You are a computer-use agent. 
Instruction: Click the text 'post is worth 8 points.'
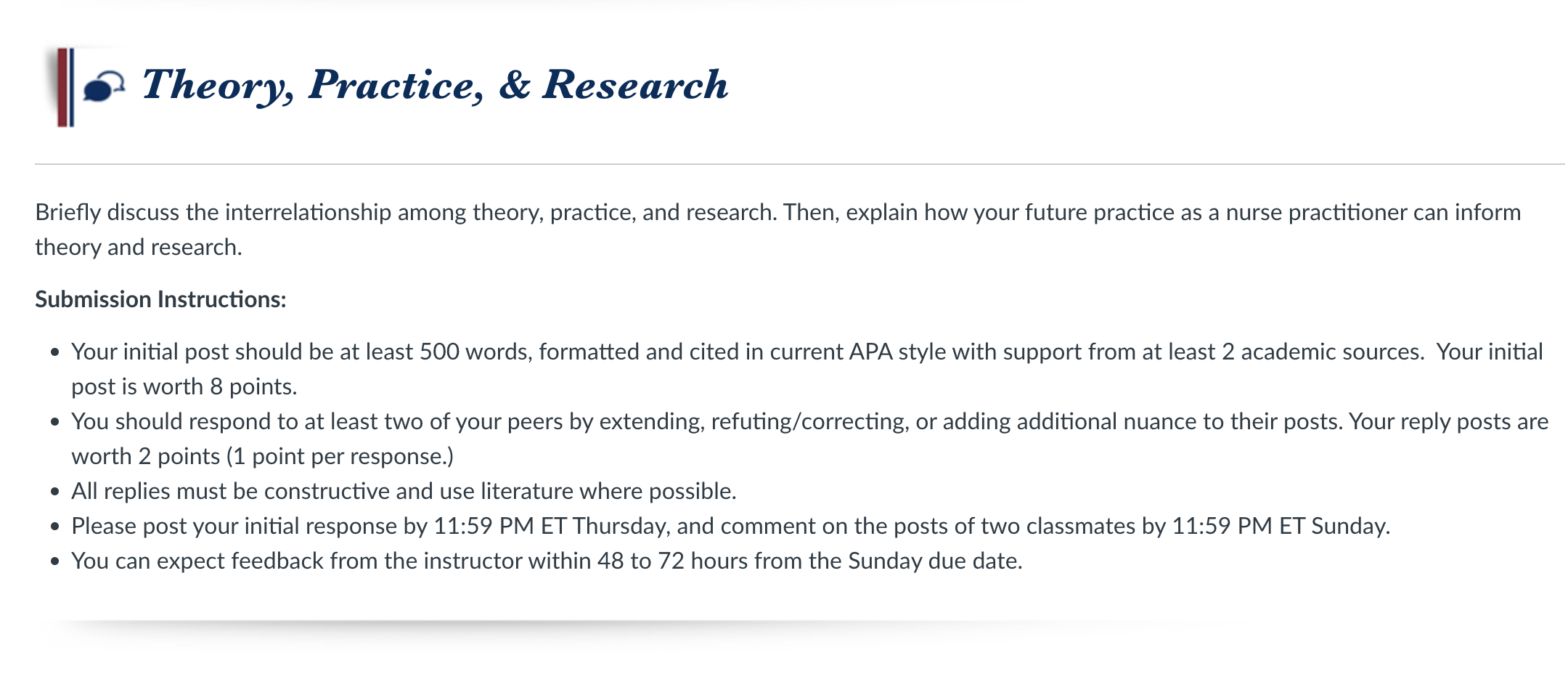pos(184,386)
